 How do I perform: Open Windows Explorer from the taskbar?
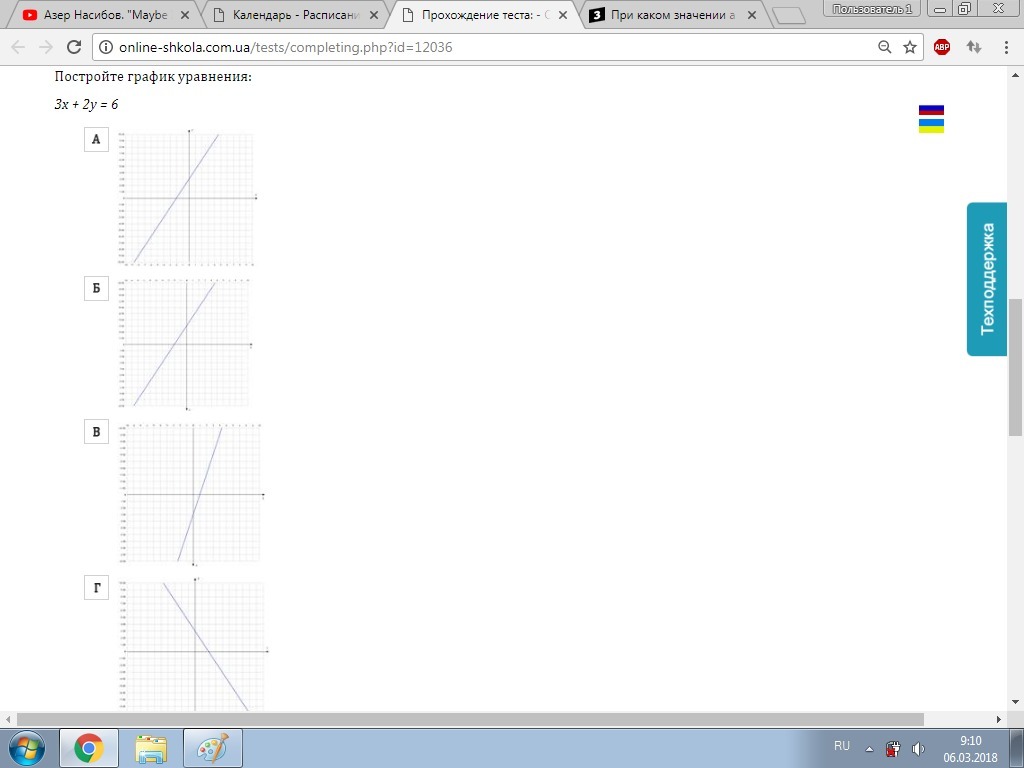pyautogui.click(x=151, y=748)
